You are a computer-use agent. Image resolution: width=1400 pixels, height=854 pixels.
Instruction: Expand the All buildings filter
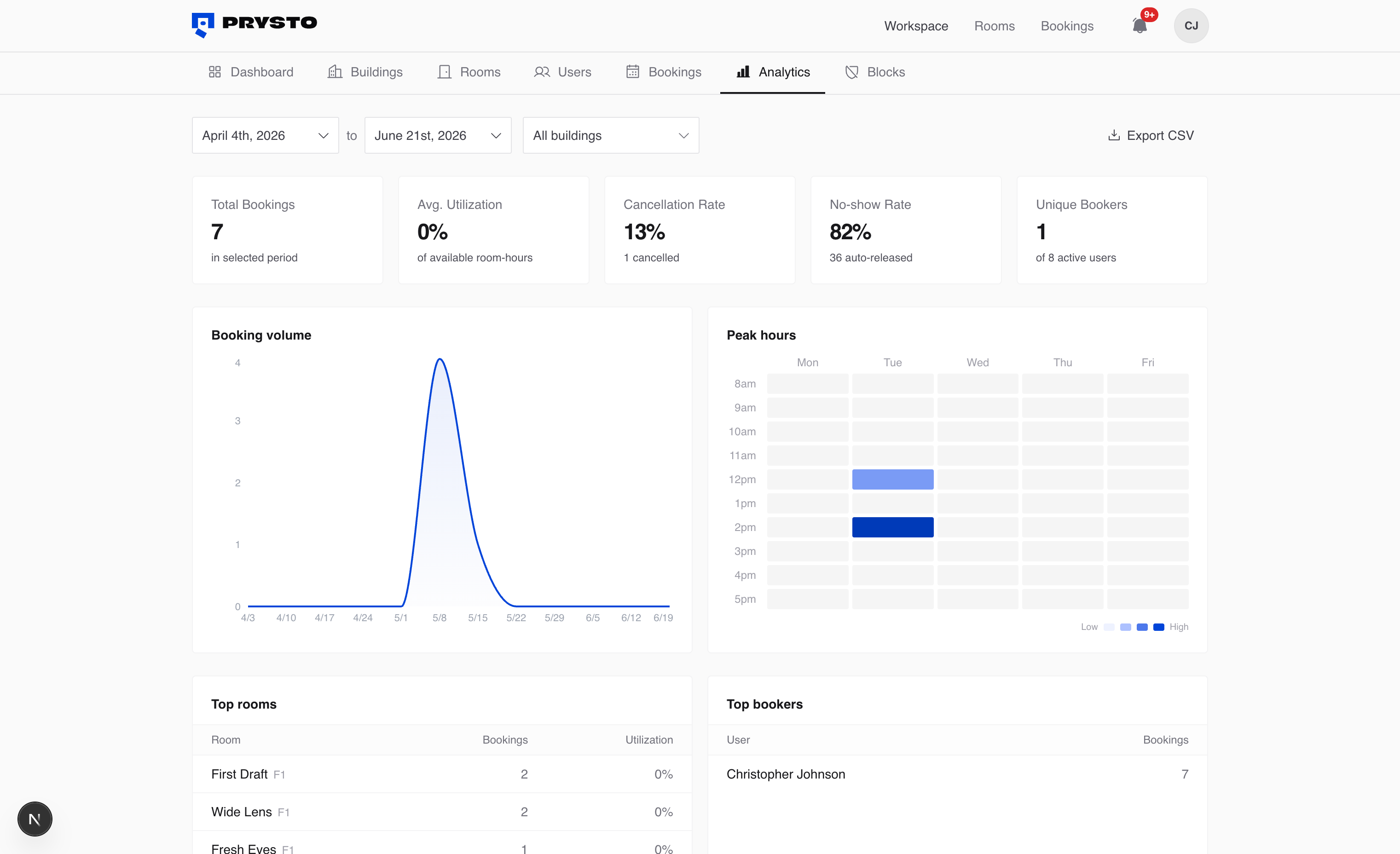point(611,135)
